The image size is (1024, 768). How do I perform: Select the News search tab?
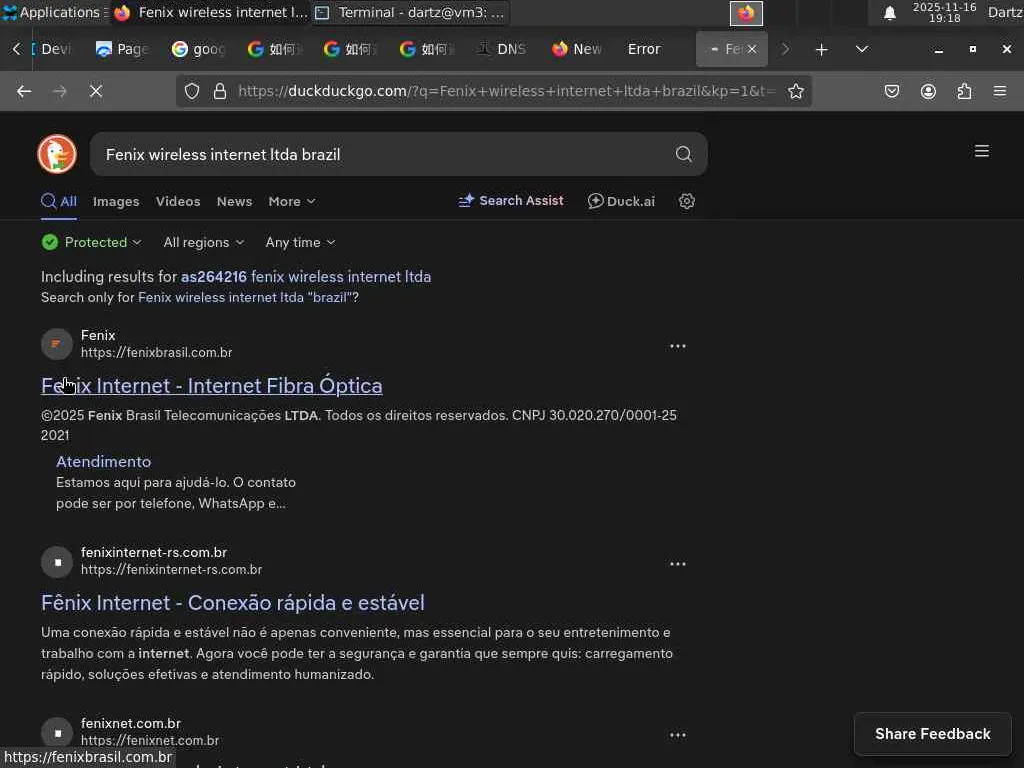pos(234,202)
